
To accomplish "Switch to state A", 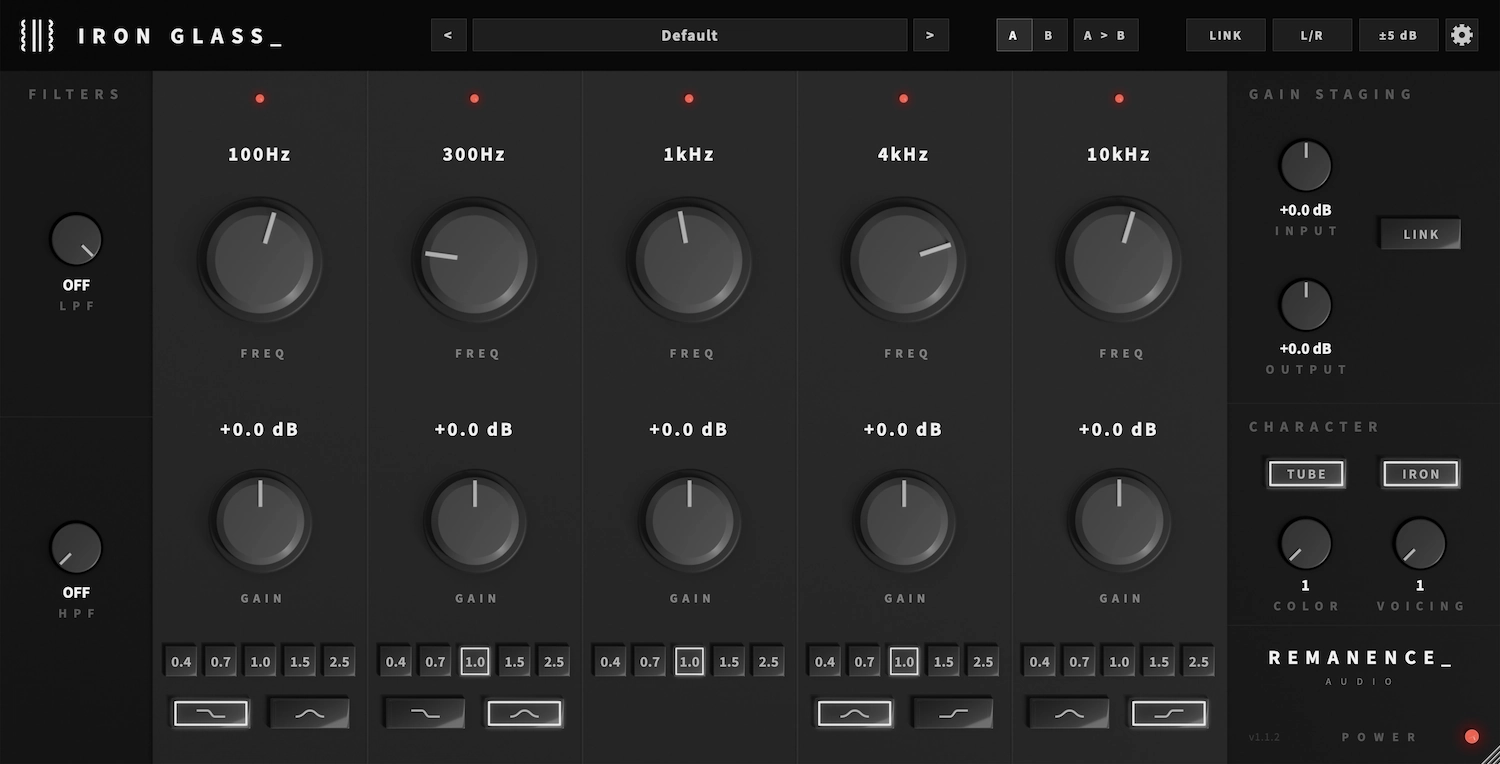I will [1013, 35].
